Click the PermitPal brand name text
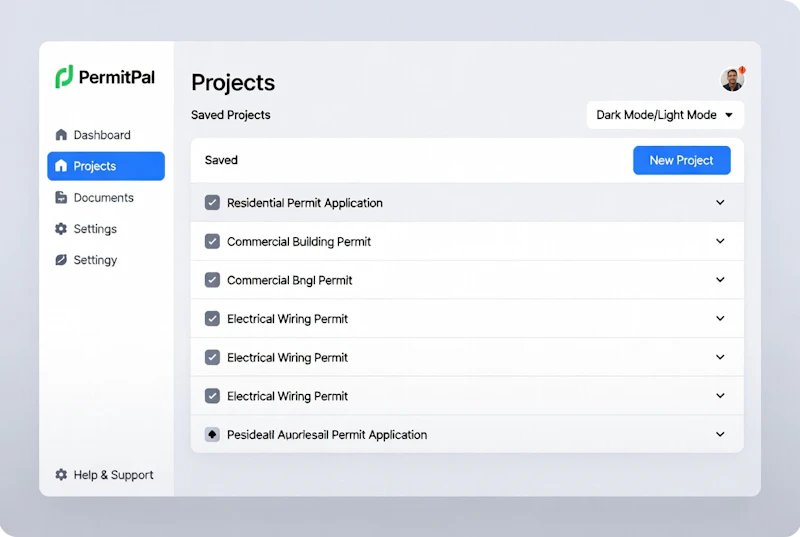Viewport: 800px width, 537px height. click(x=117, y=78)
